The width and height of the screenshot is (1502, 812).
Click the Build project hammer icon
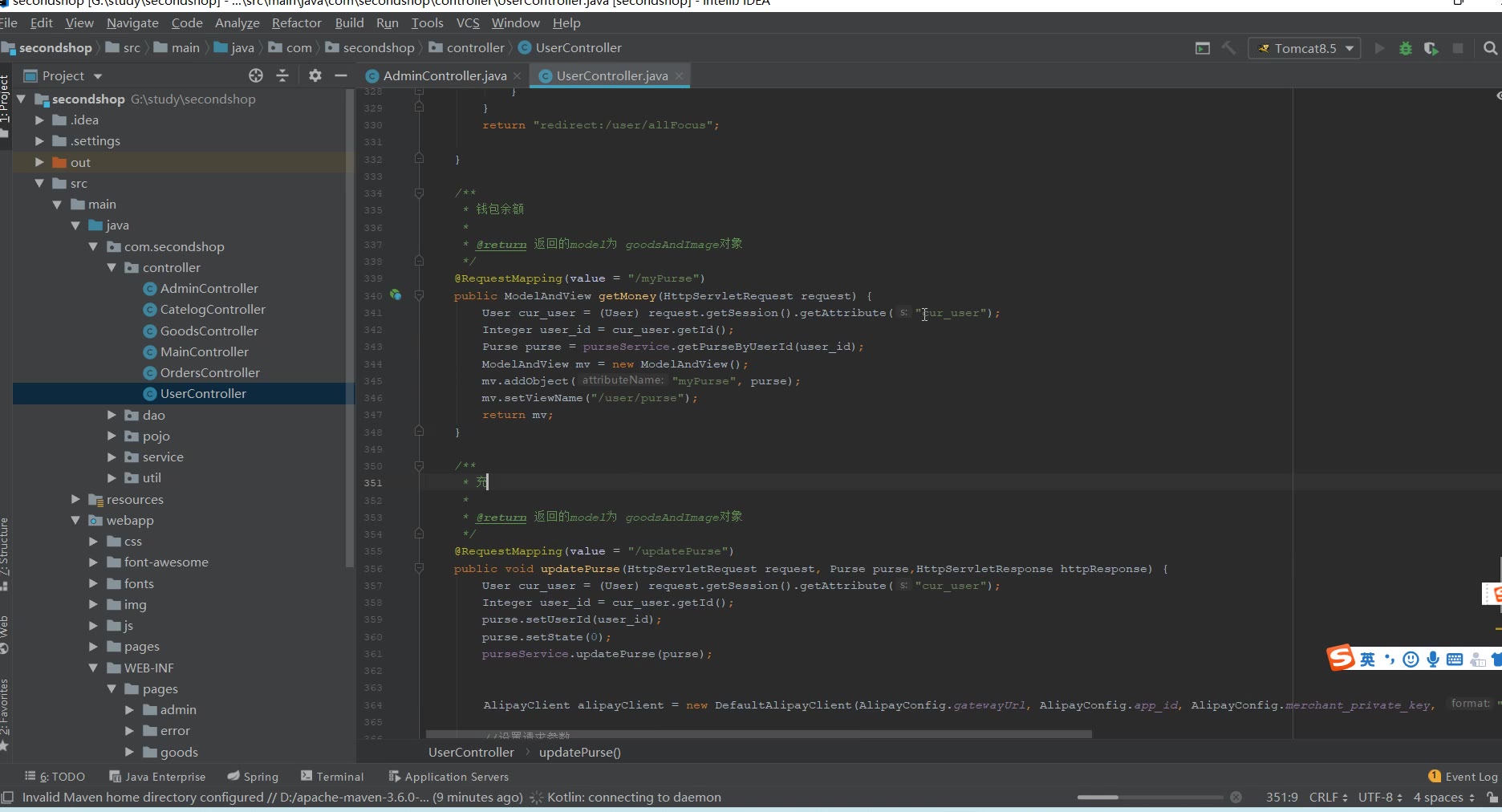(1228, 48)
